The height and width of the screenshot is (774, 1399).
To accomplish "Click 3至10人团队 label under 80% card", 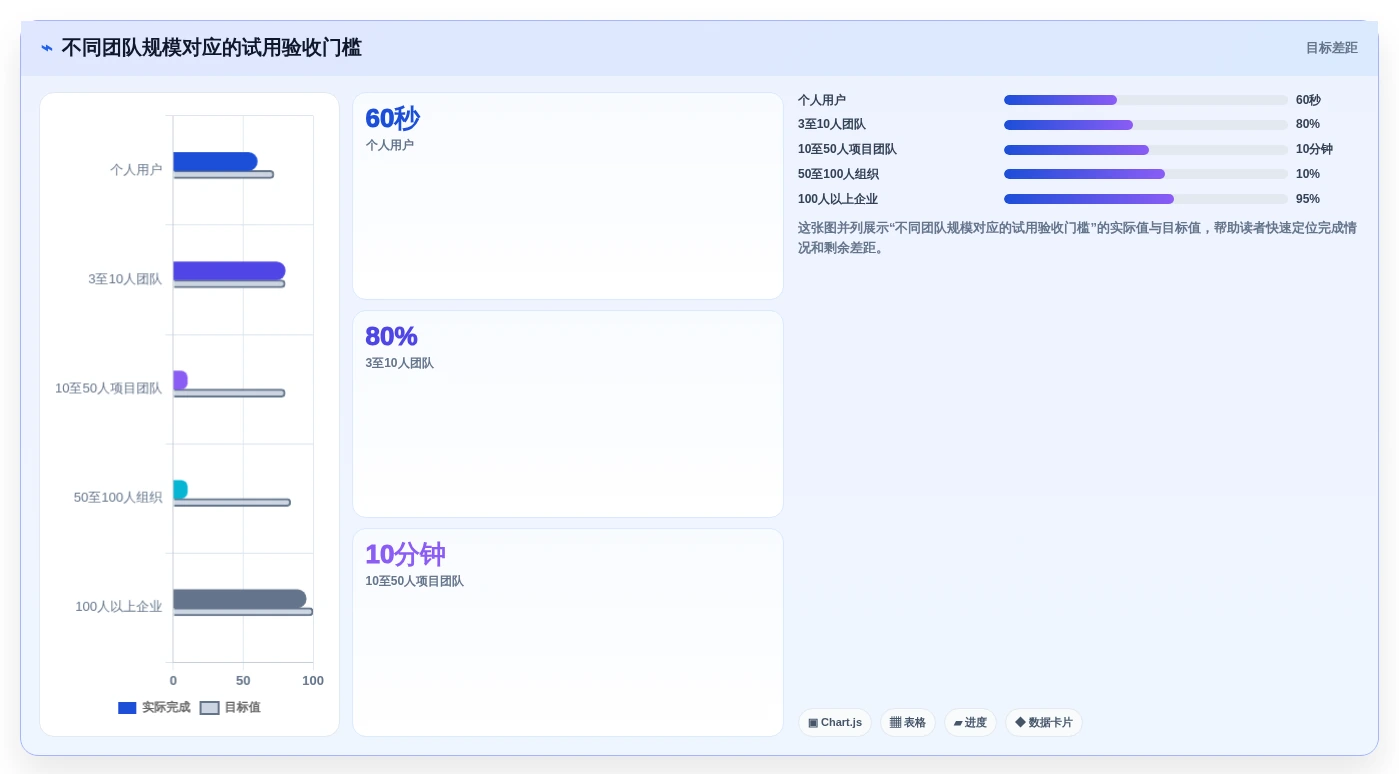I will (399, 363).
